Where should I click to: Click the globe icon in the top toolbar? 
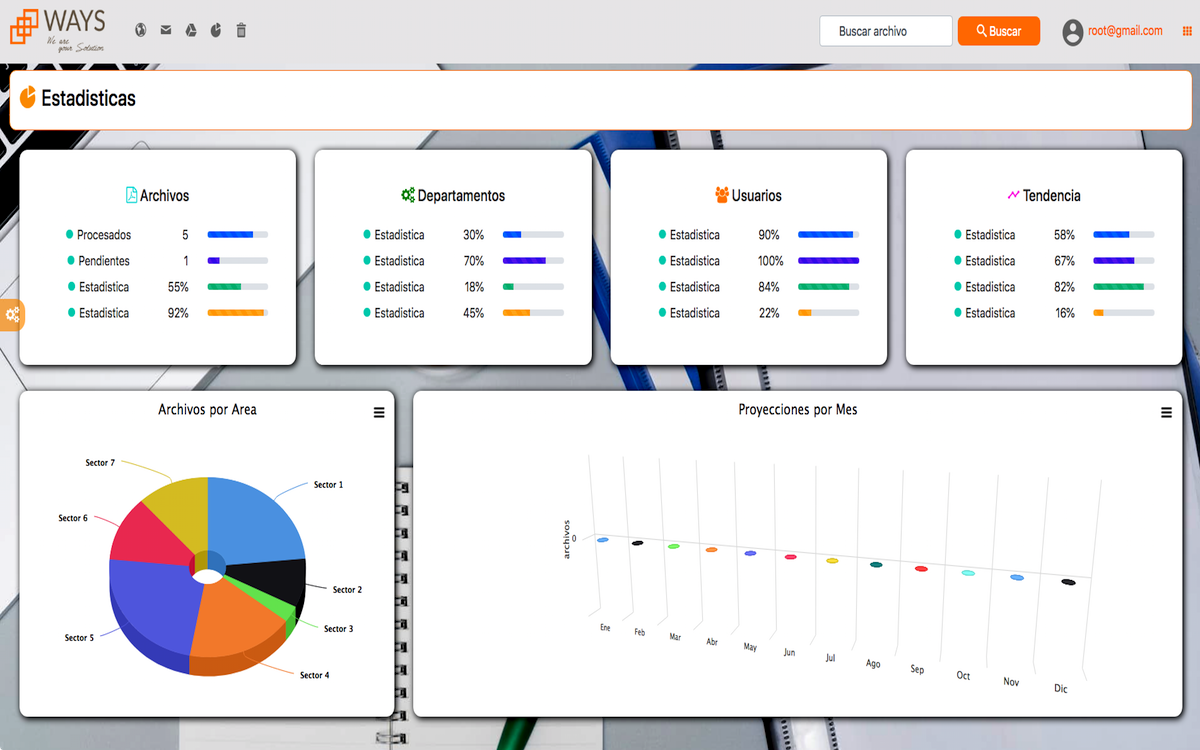141,31
